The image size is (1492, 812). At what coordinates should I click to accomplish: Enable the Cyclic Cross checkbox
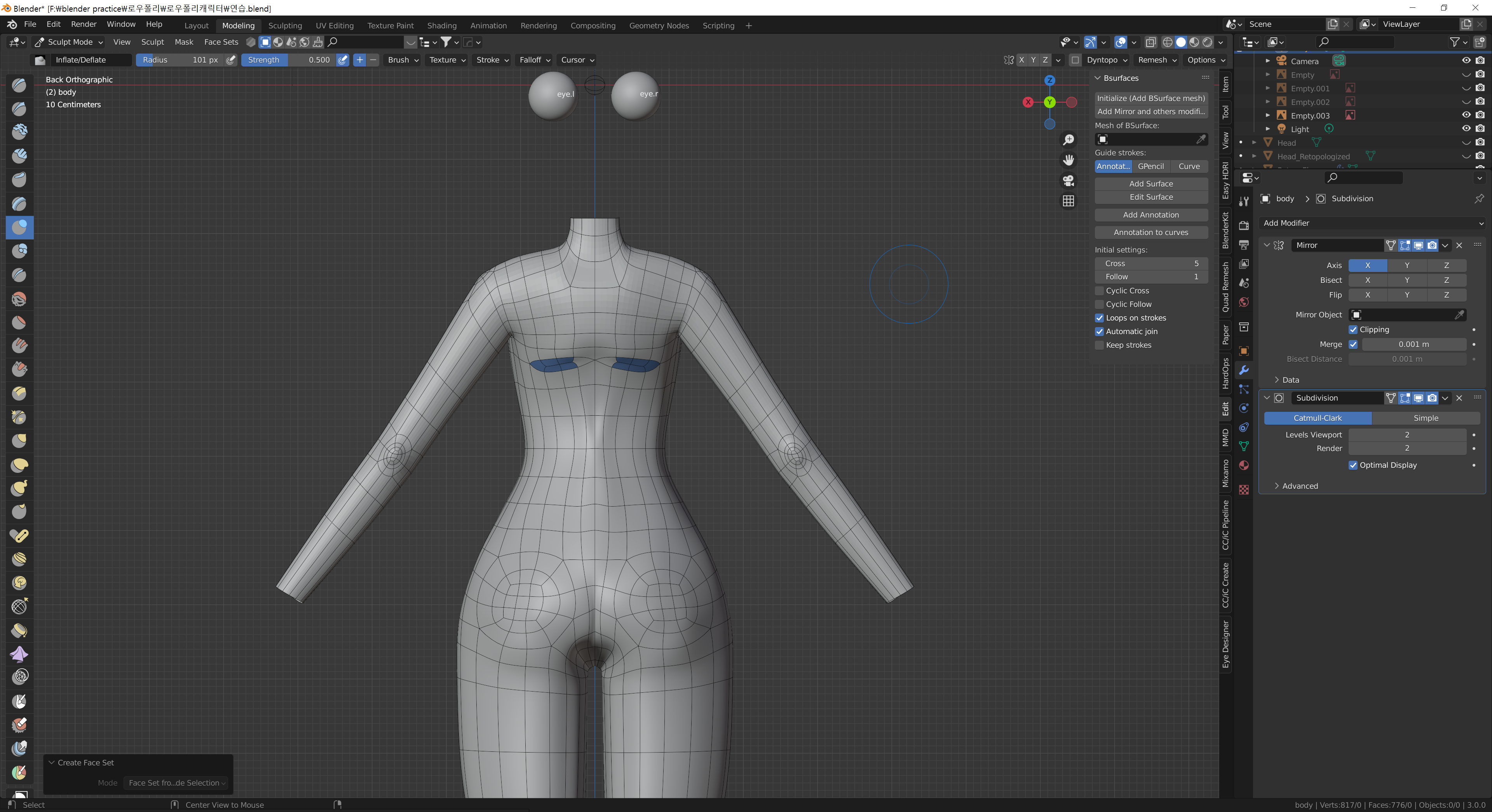click(x=1099, y=291)
